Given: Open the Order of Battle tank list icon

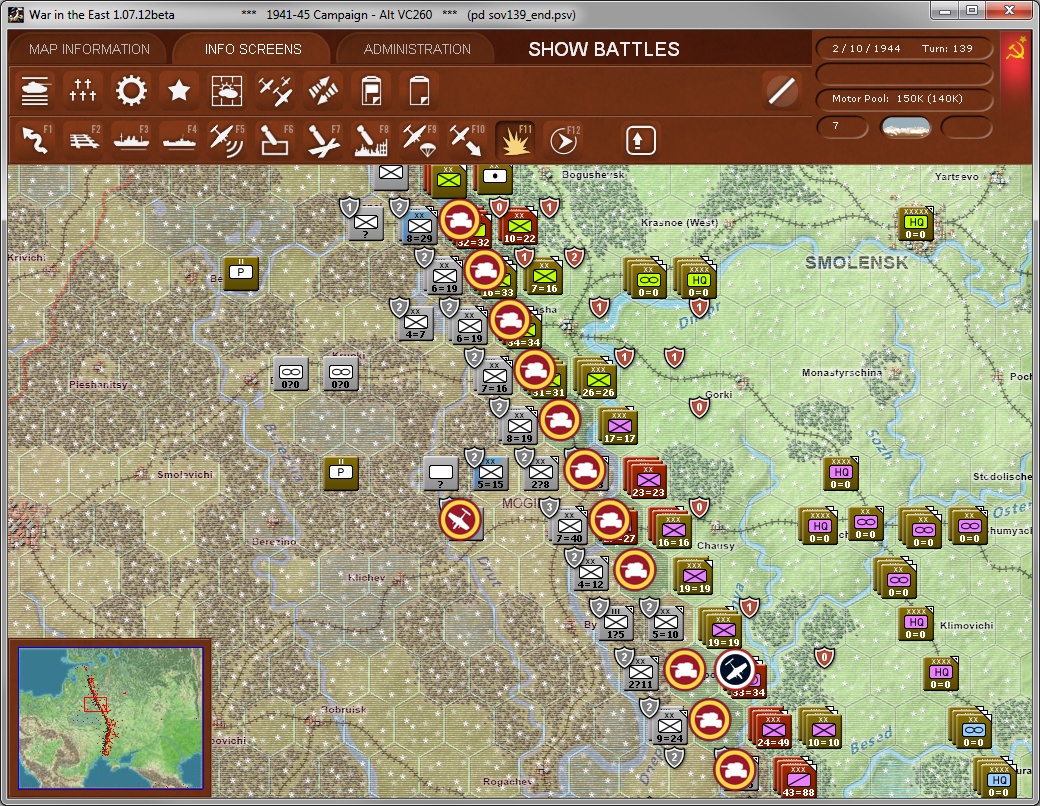Looking at the screenshot, I should click(35, 91).
